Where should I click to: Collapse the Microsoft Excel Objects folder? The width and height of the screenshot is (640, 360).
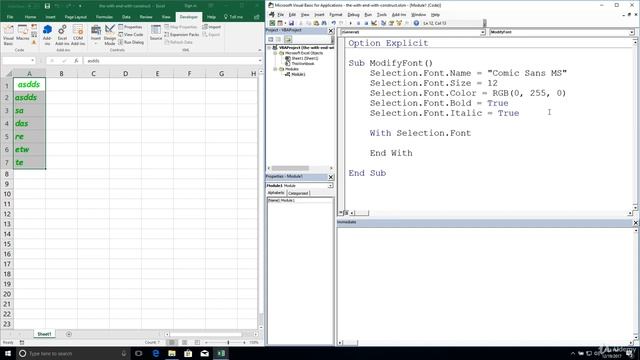[276, 53]
